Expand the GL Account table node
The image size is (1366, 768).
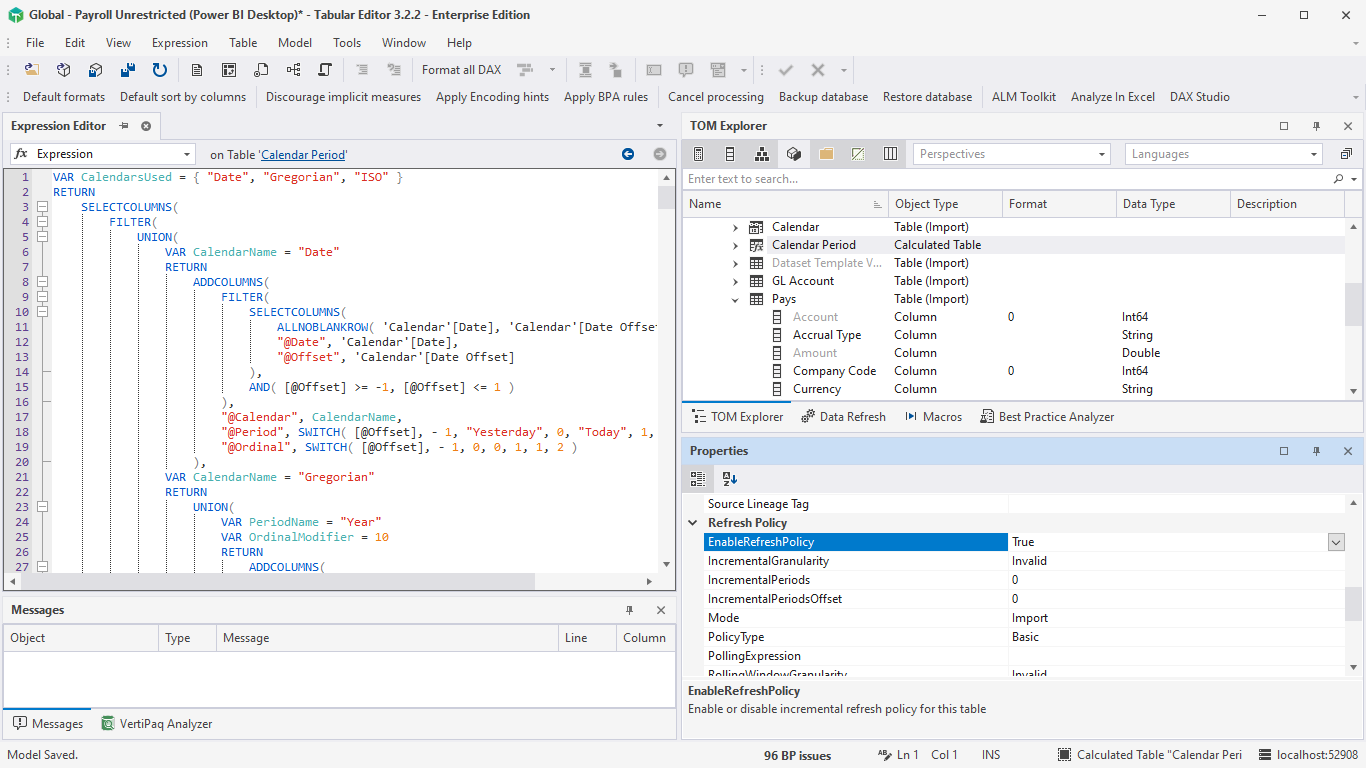[735, 281]
